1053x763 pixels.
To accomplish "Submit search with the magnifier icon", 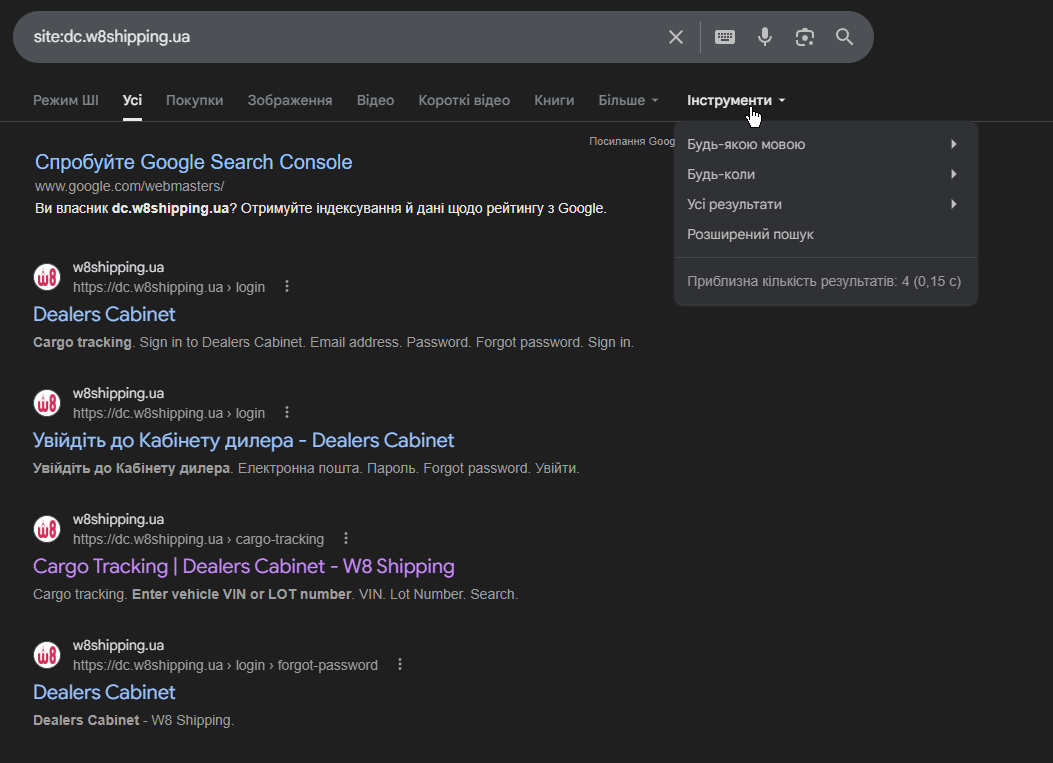I will (x=844, y=37).
